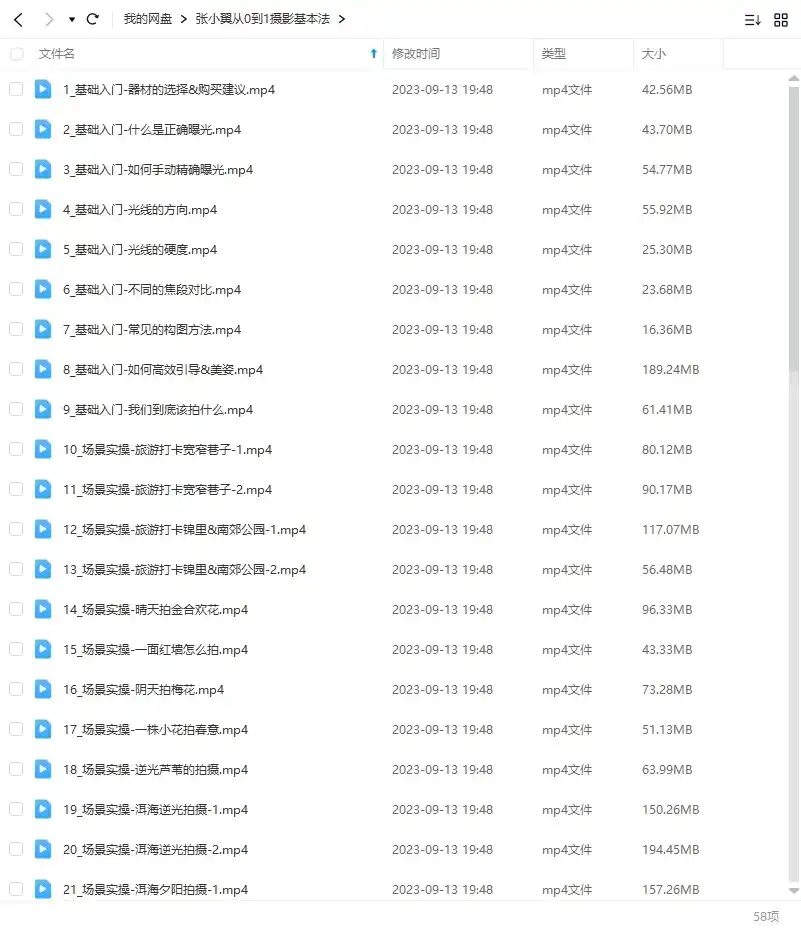Screen dimensions: 801x931
Task: Open the 我的网盘 breadcrumb
Action: (x=147, y=19)
